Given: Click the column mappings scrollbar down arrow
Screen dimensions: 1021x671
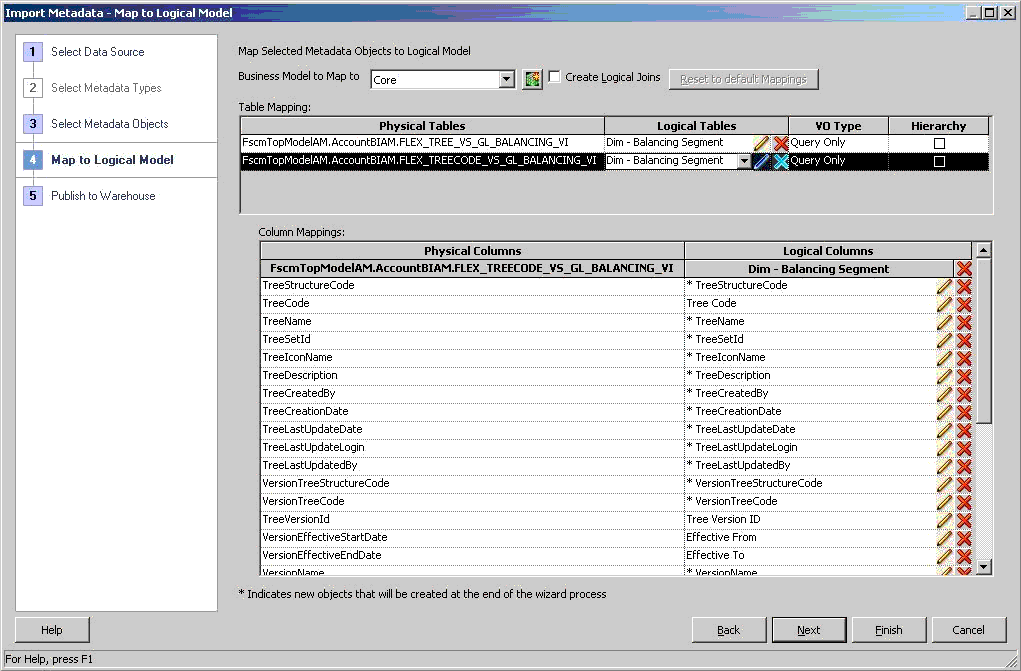Looking at the screenshot, I should (x=983, y=567).
